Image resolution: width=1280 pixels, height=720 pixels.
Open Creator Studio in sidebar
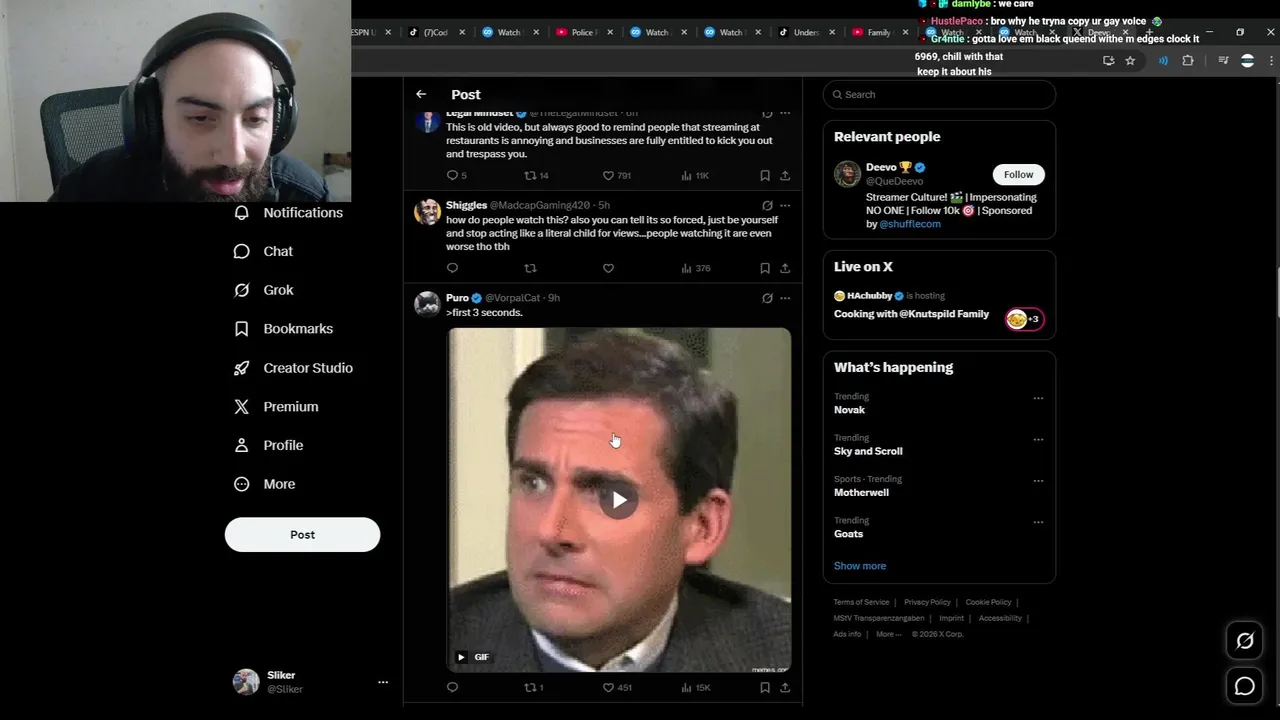[x=293, y=368]
